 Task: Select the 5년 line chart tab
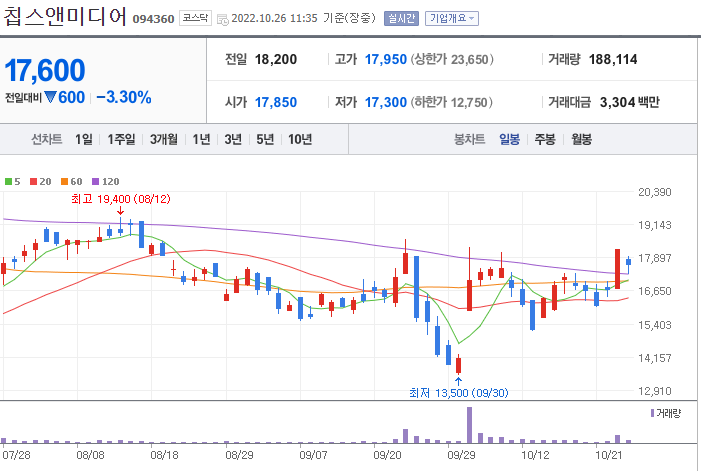265,139
